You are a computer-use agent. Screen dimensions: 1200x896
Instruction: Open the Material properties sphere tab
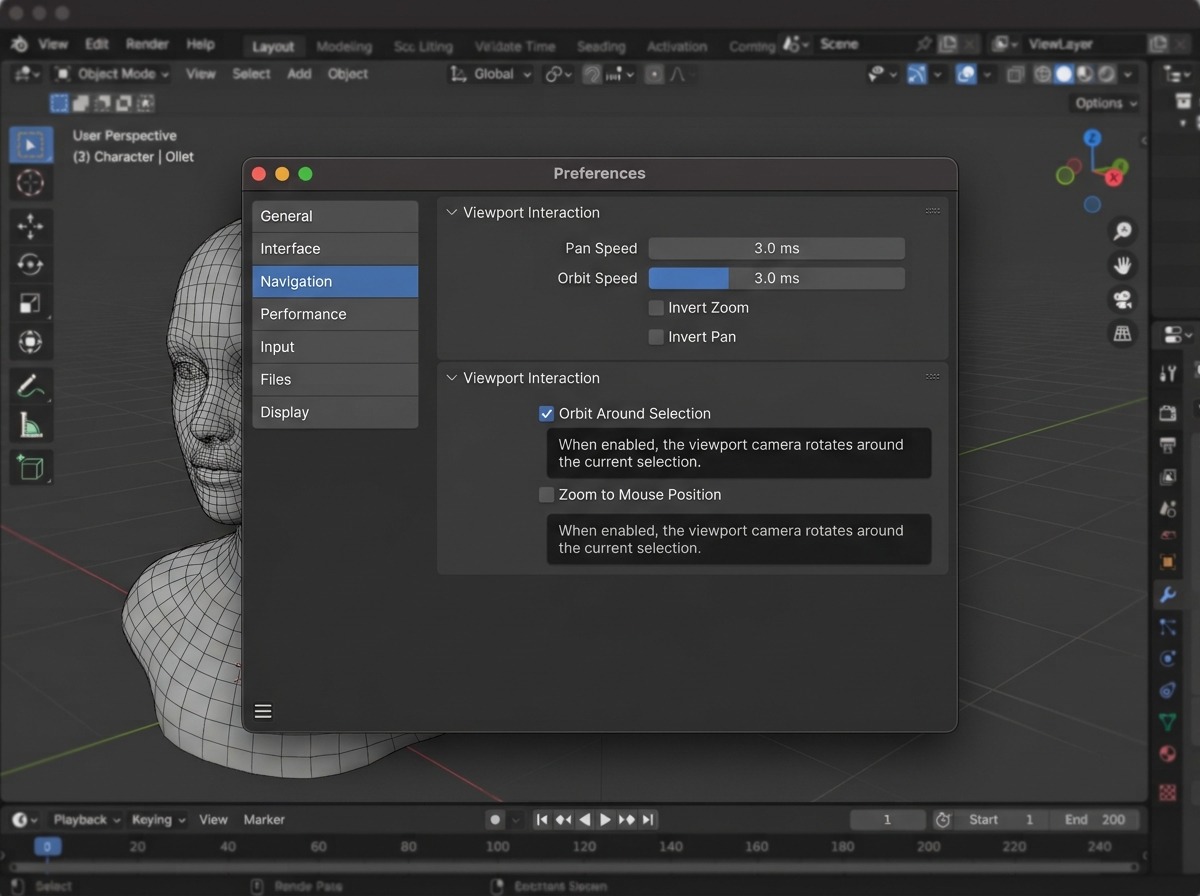tap(1168, 753)
